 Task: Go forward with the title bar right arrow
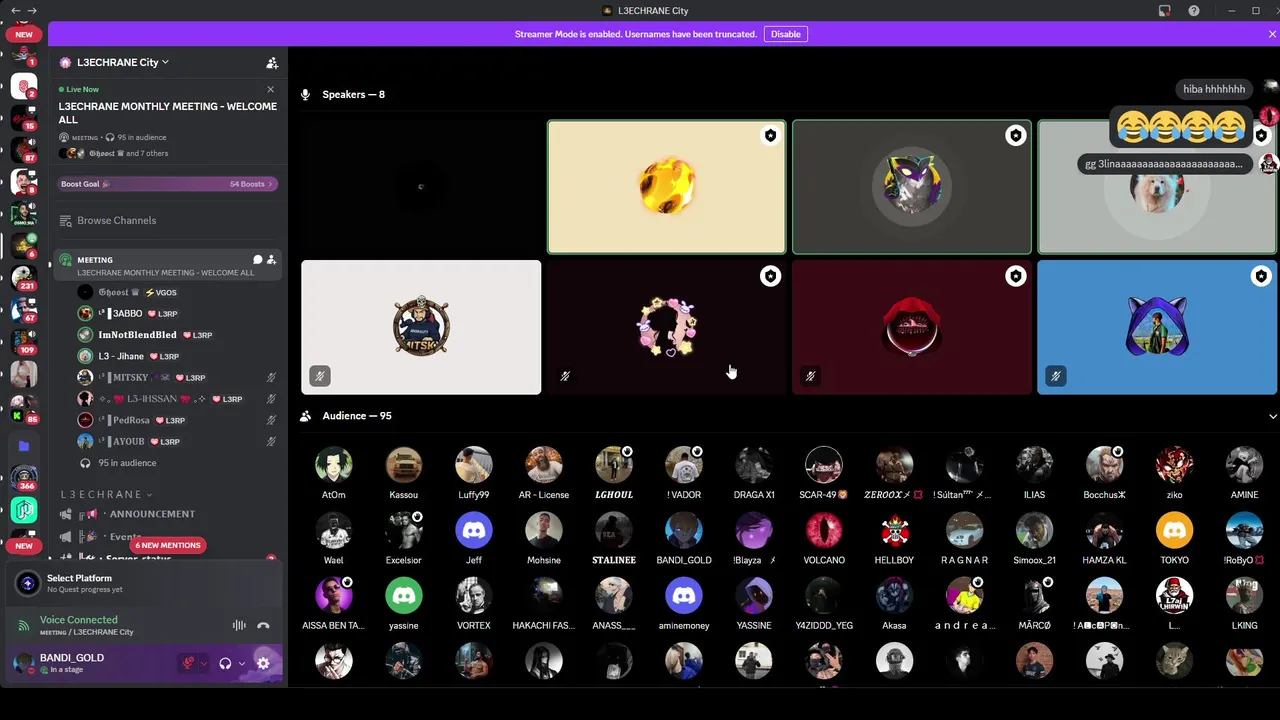(32, 10)
